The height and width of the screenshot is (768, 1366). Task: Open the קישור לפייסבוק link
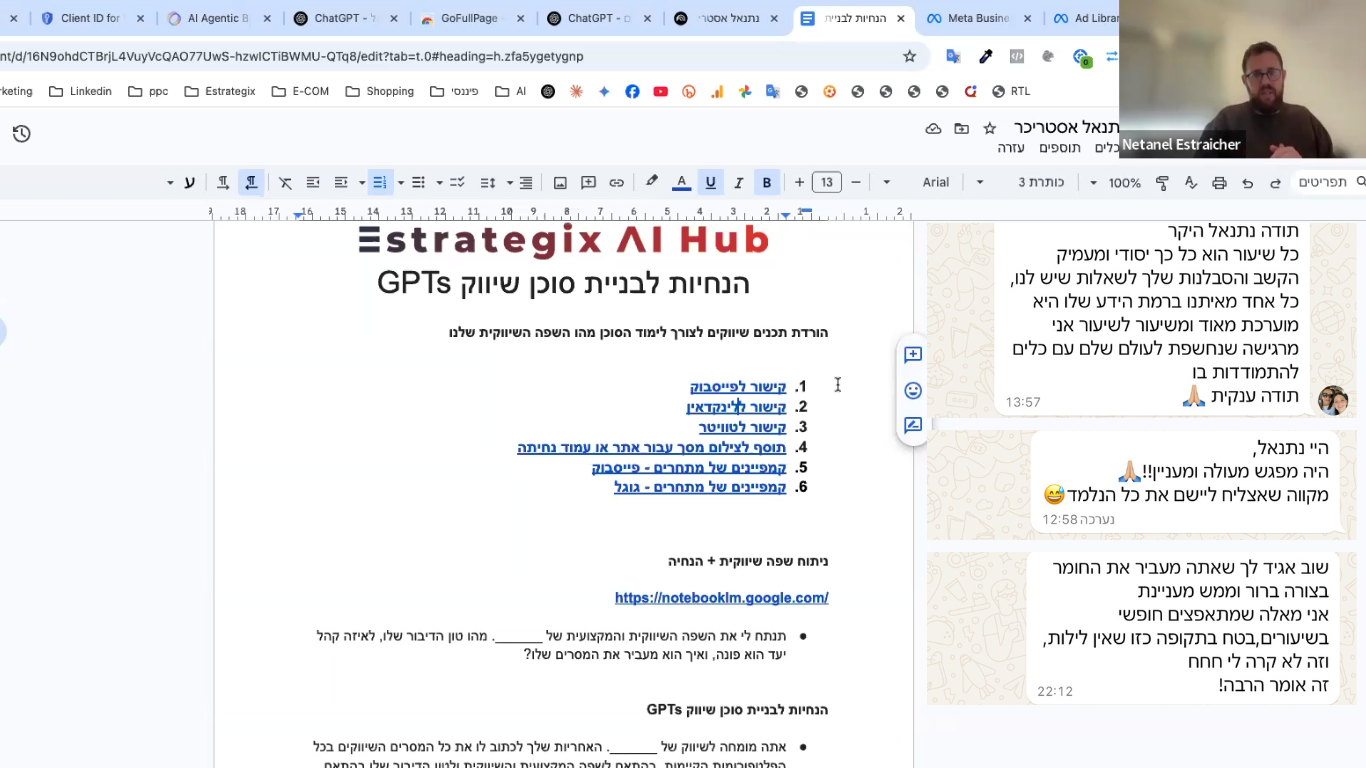[x=738, y=387]
